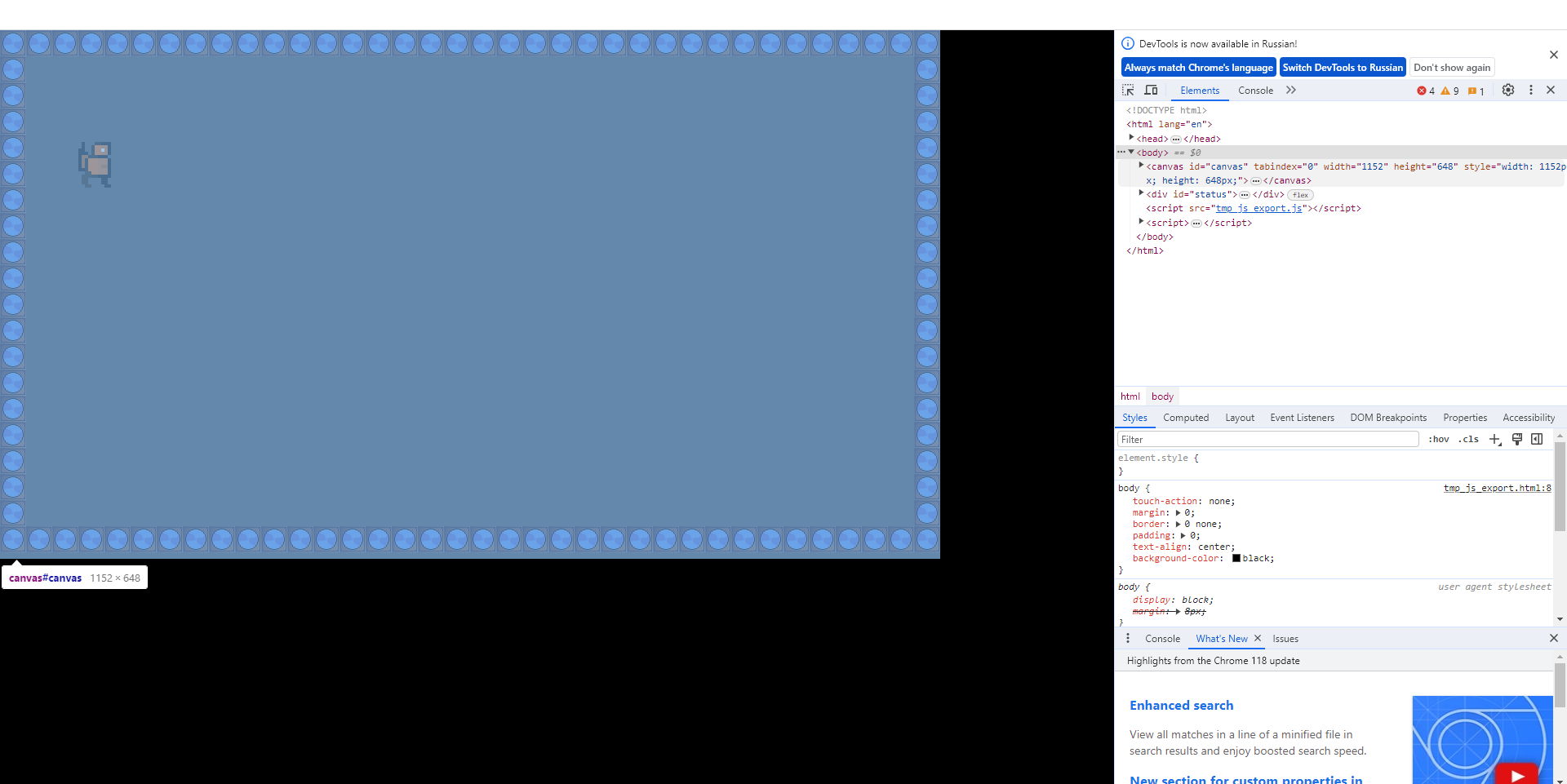
Task: Click the ellipsis inside the last script tag
Action: click(1196, 224)
